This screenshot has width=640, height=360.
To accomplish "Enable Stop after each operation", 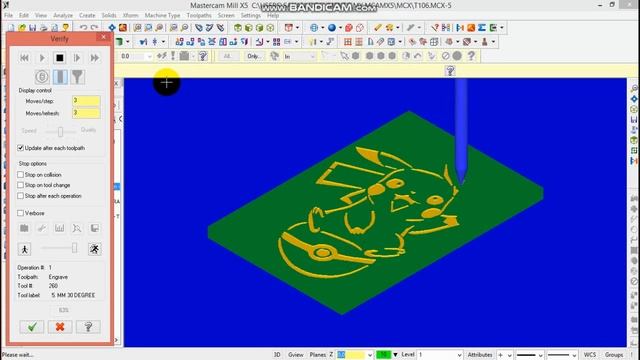I will [20, 196].
